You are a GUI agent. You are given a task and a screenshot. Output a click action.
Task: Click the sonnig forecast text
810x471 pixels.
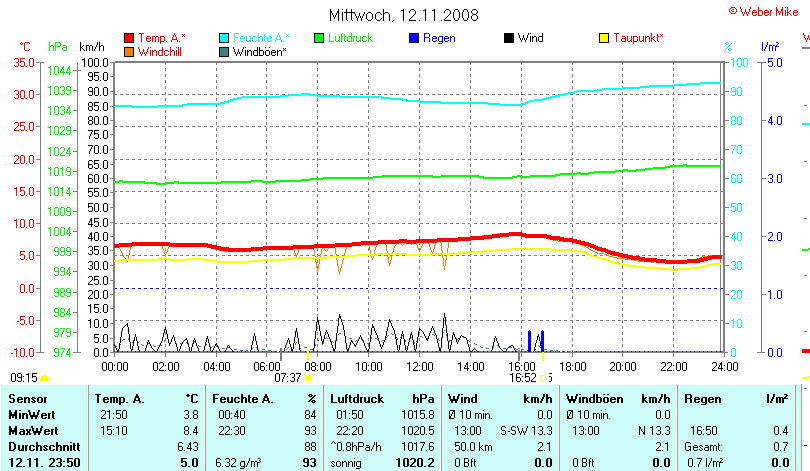(346, 463)
